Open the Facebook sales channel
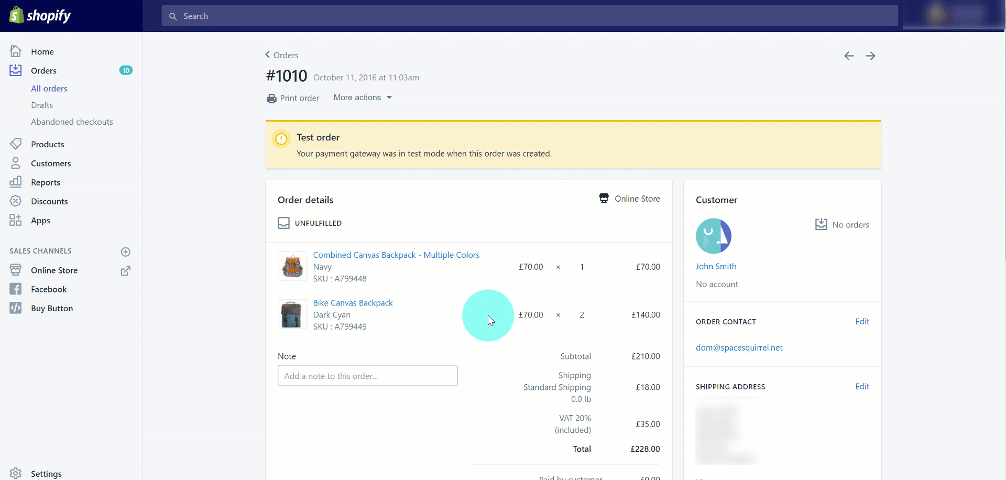Screen dimensions: 1006x480 click(x=49, y=289)
